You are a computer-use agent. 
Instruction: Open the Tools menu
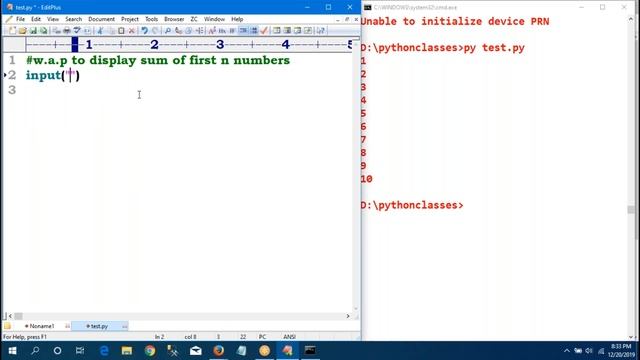(151, 19)
